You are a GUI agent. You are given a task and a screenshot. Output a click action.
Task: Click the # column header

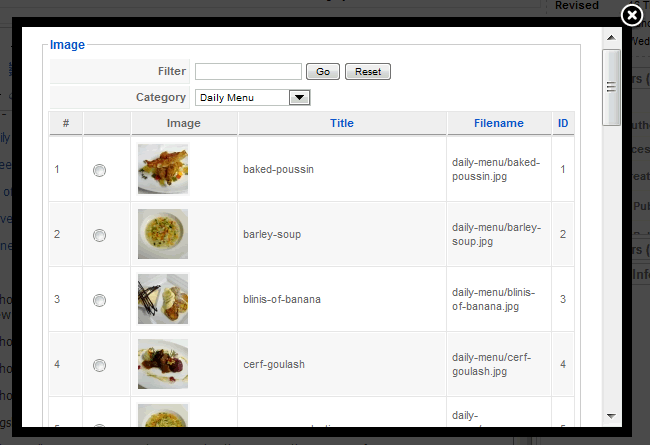(66, 123)
